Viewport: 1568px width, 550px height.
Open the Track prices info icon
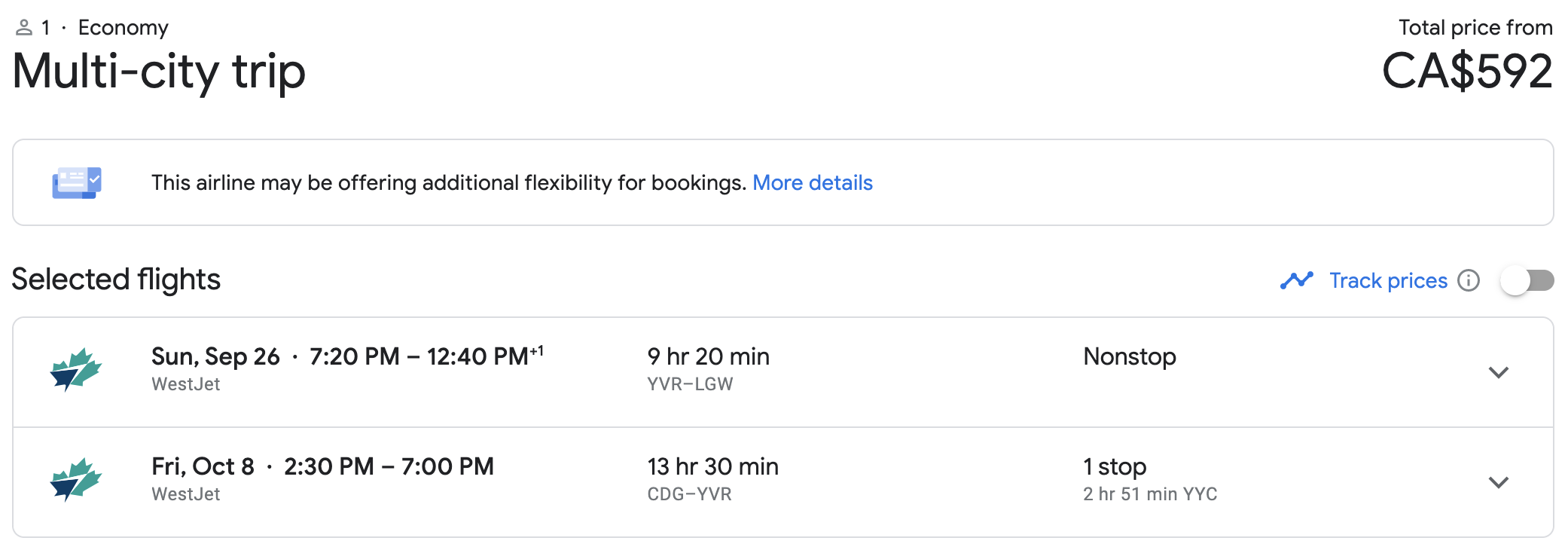[x=1468, y=280]
